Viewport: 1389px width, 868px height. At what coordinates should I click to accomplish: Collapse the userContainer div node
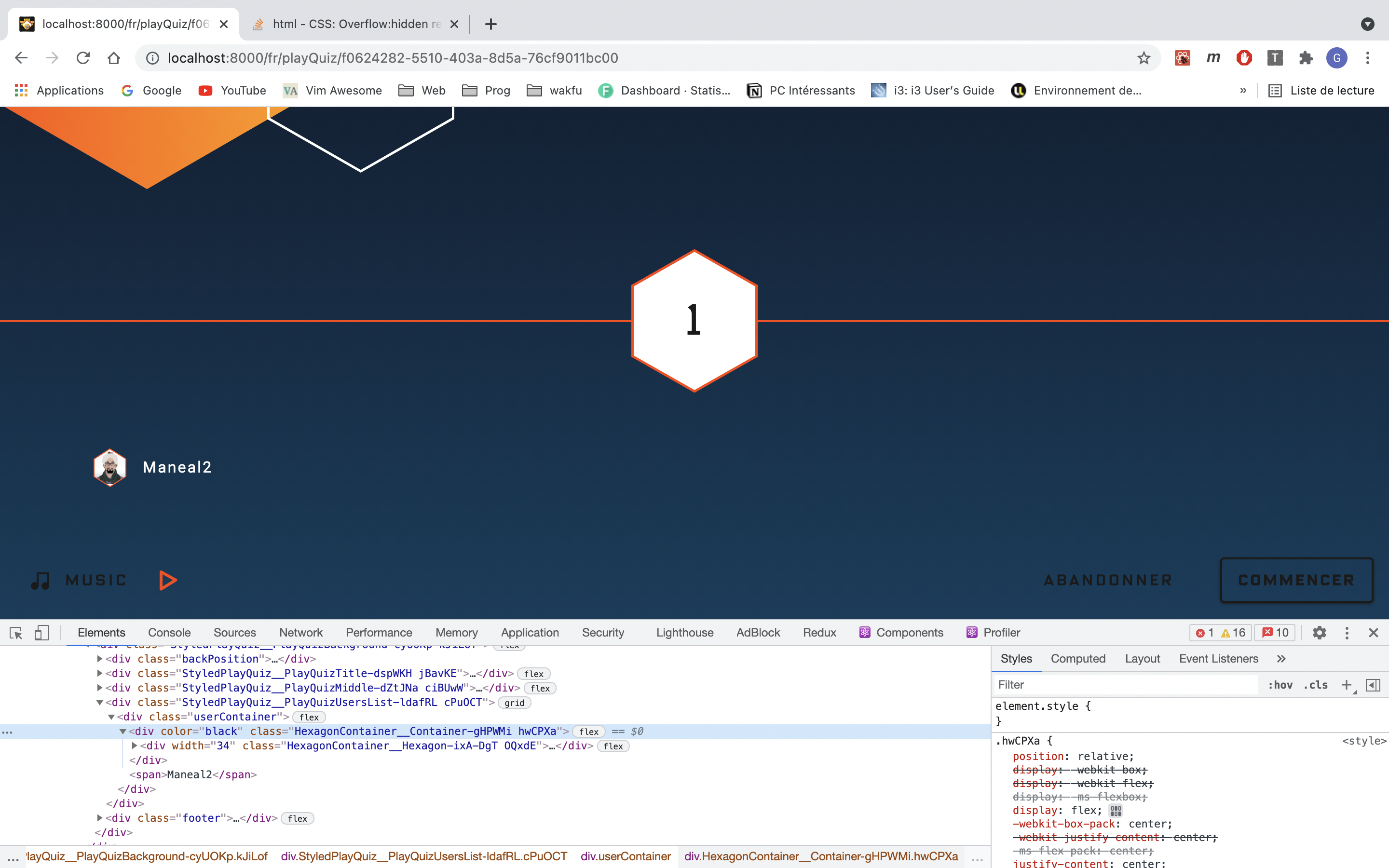point(111,717)
